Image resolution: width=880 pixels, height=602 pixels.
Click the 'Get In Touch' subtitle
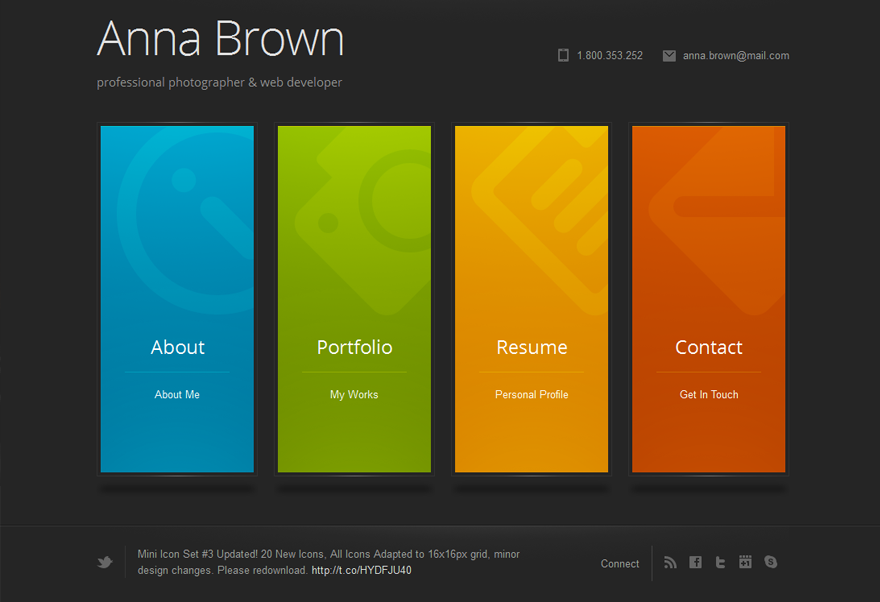click(709, 394)
